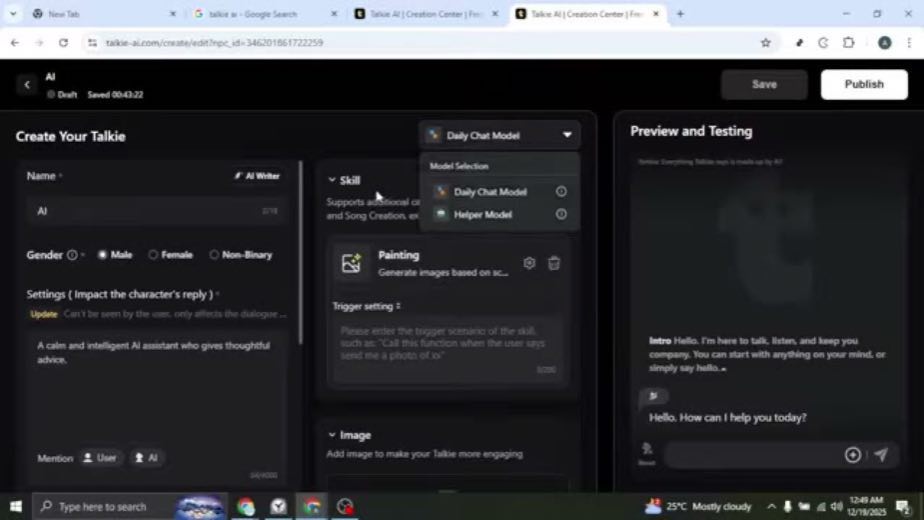Screen dimensions: 924x520
Task: Go back using the header back arrow
Action: 27,85
